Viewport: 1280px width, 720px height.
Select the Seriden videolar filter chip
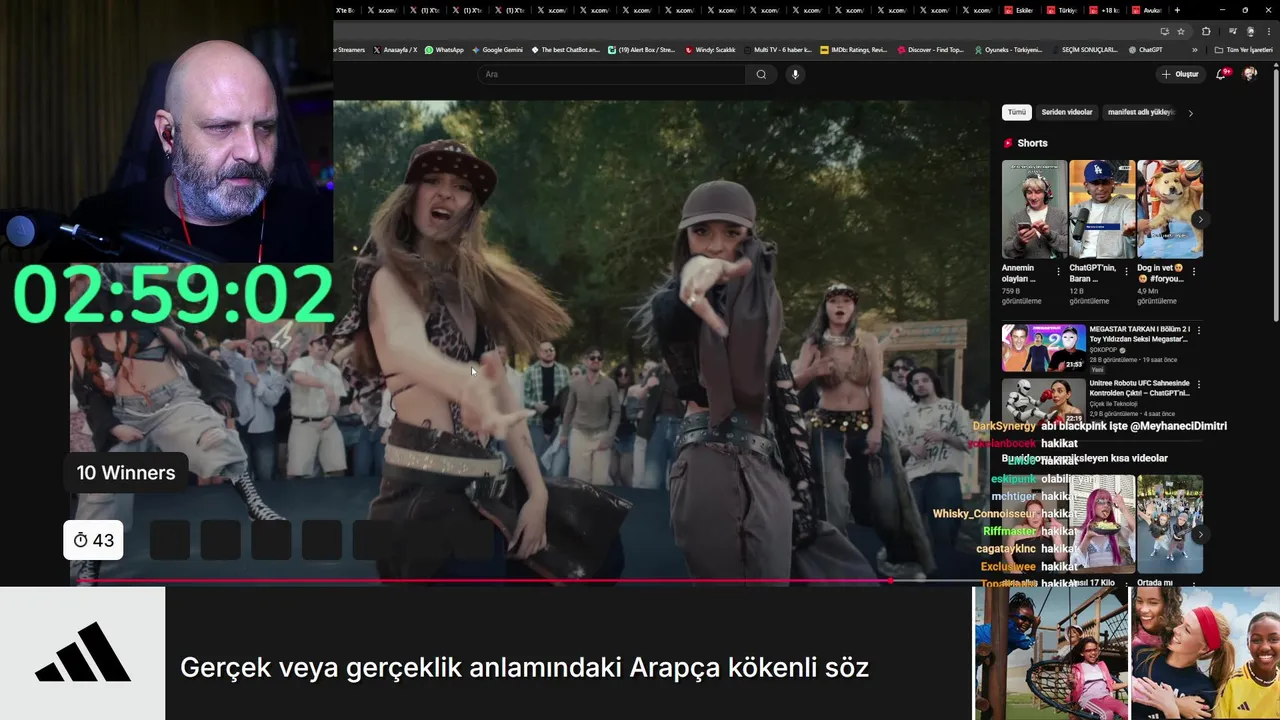(1067, 112)
